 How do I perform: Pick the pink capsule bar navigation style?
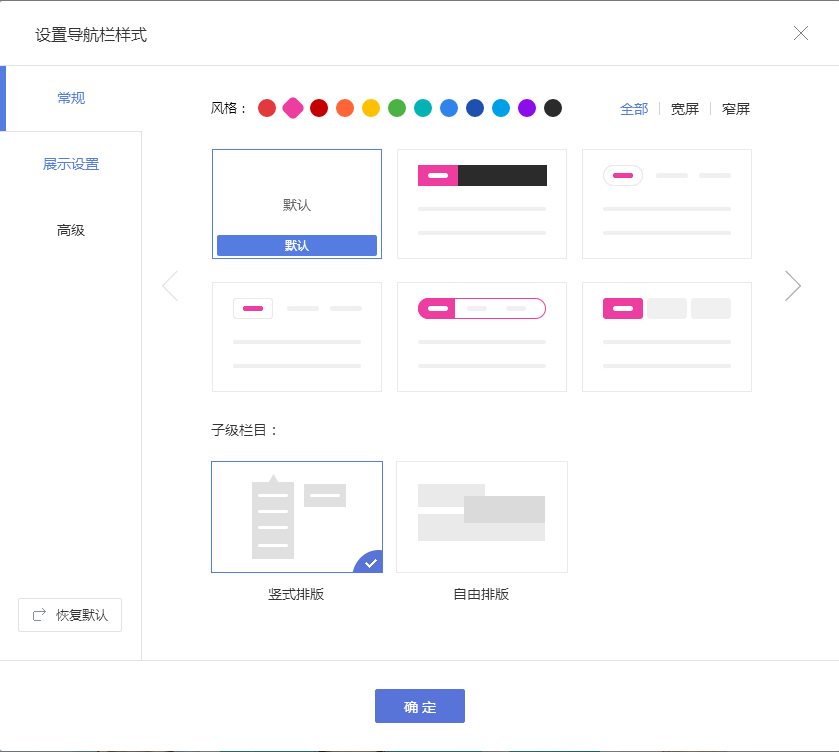482,337
